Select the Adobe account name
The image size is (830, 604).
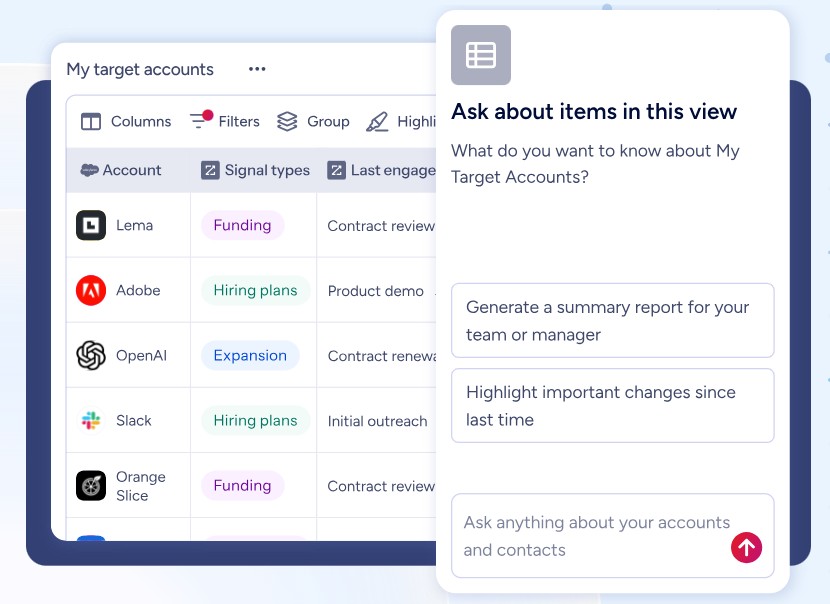138,291
